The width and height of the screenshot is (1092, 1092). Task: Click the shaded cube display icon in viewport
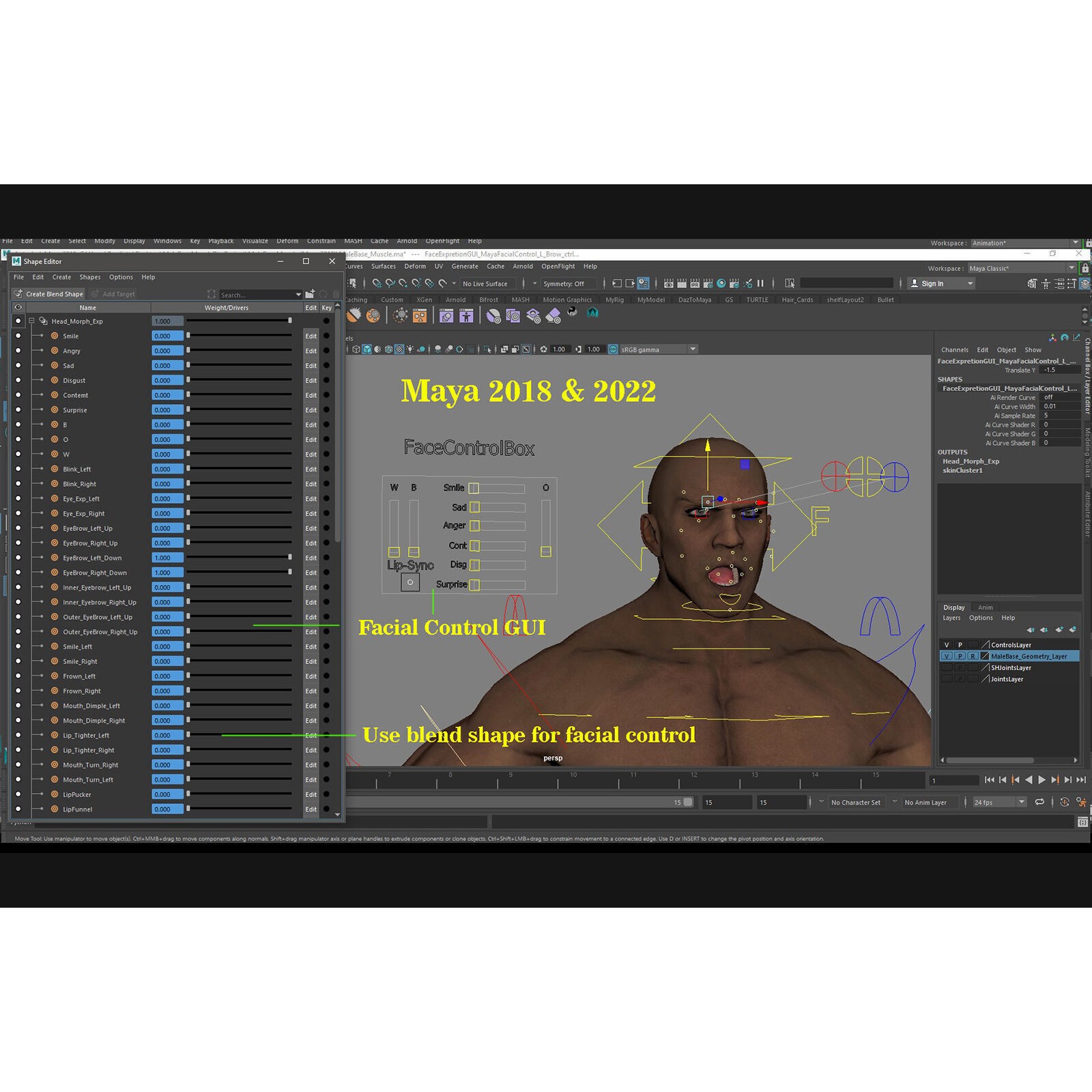tap(367, 349)
